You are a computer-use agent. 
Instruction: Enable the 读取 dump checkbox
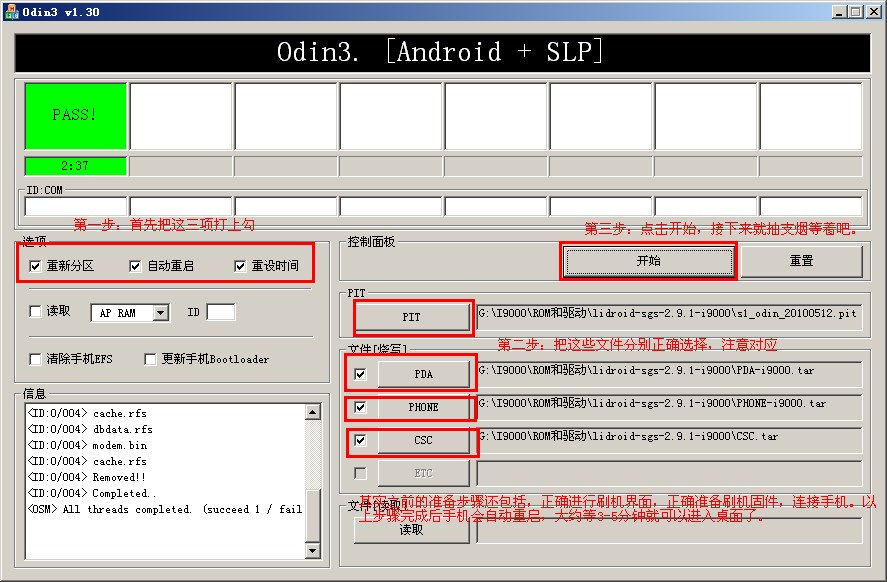[x=37, y=311]
